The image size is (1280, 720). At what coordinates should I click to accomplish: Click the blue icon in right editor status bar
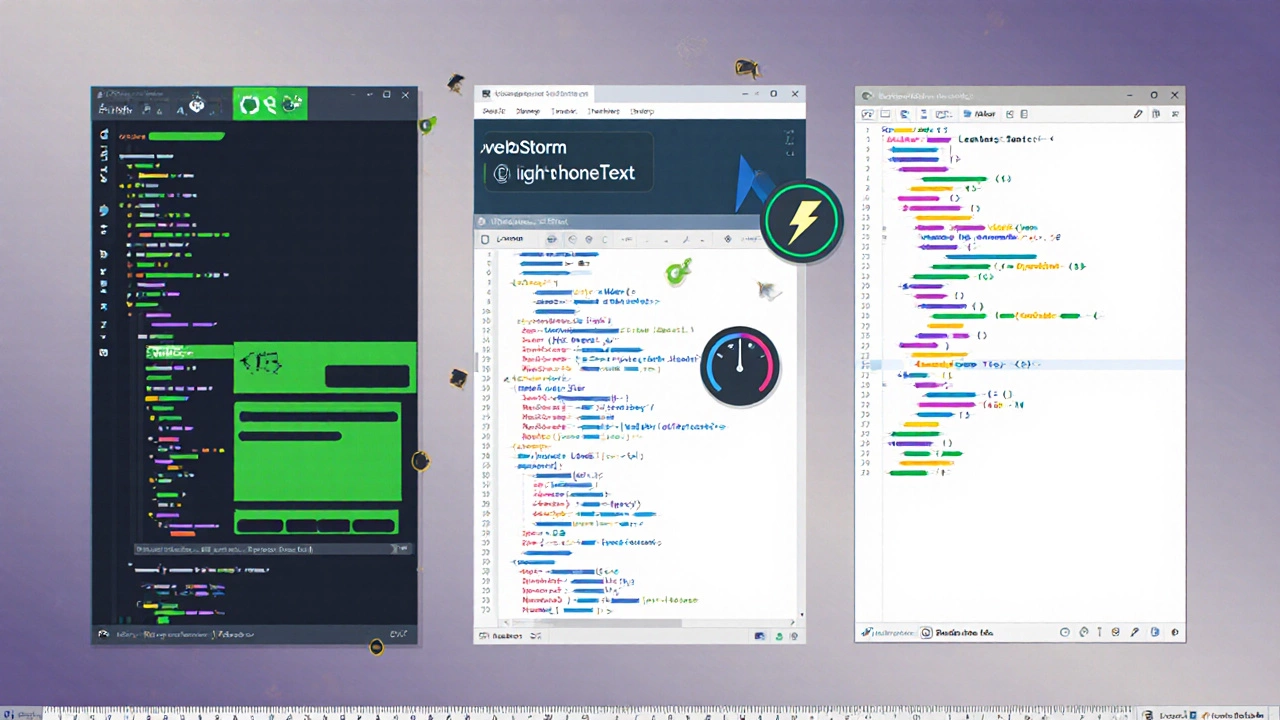(x=1155, y=632)
